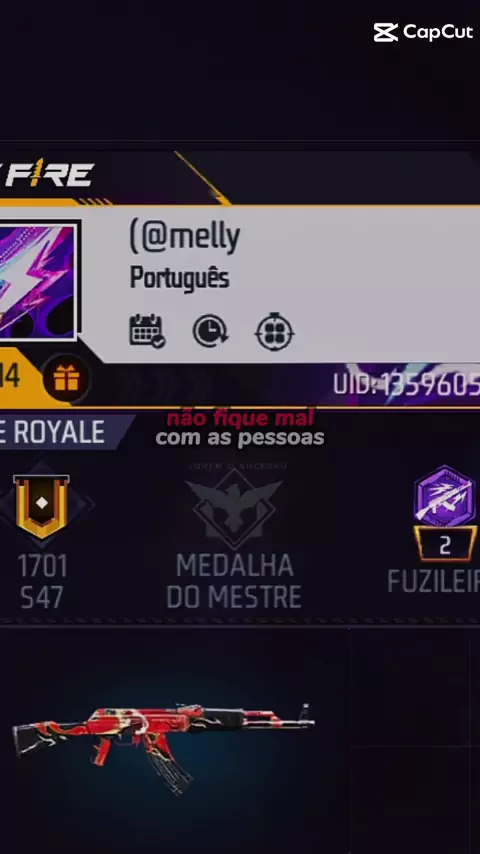Click the Medalha do Mestre label
The height and width of the screenshot is (854, 480).
[234, 582]
